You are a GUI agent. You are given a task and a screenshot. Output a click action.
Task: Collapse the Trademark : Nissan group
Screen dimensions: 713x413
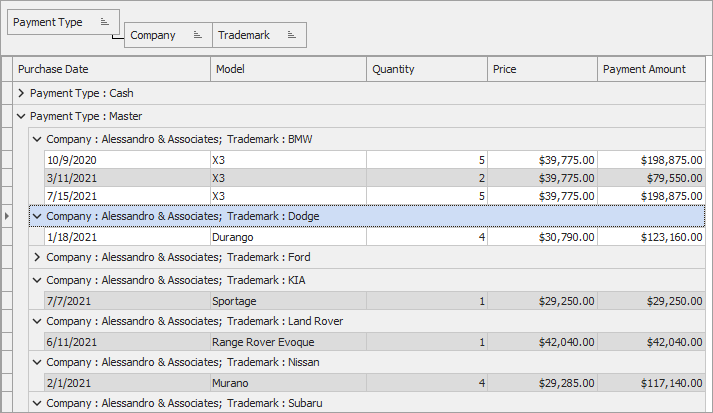click(x=38, y=362)
